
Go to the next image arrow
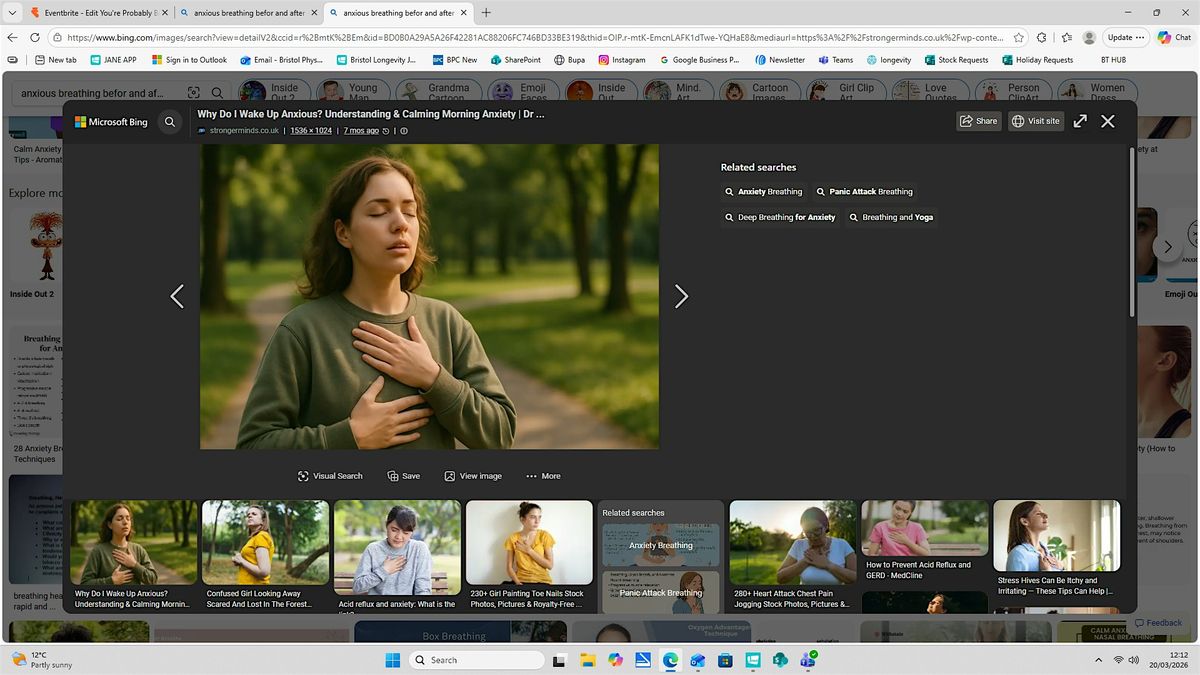[x=681, y=296]
